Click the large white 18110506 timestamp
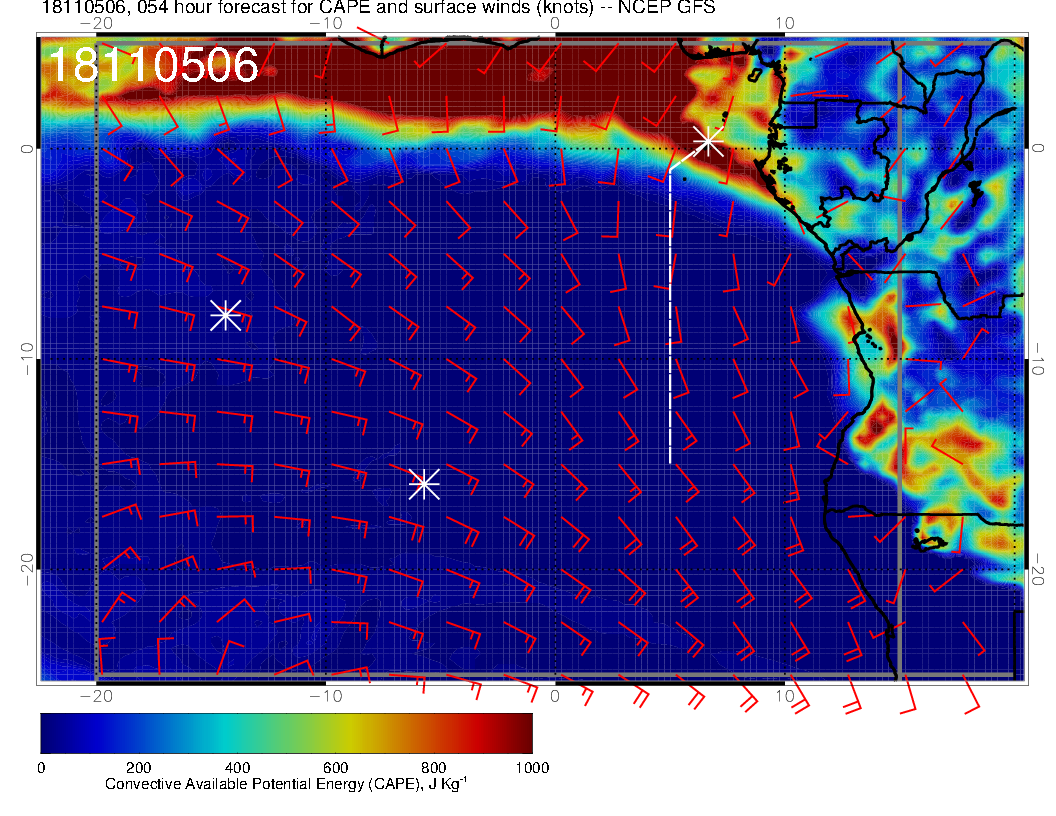1056x816 pixels. click(153, 65)
